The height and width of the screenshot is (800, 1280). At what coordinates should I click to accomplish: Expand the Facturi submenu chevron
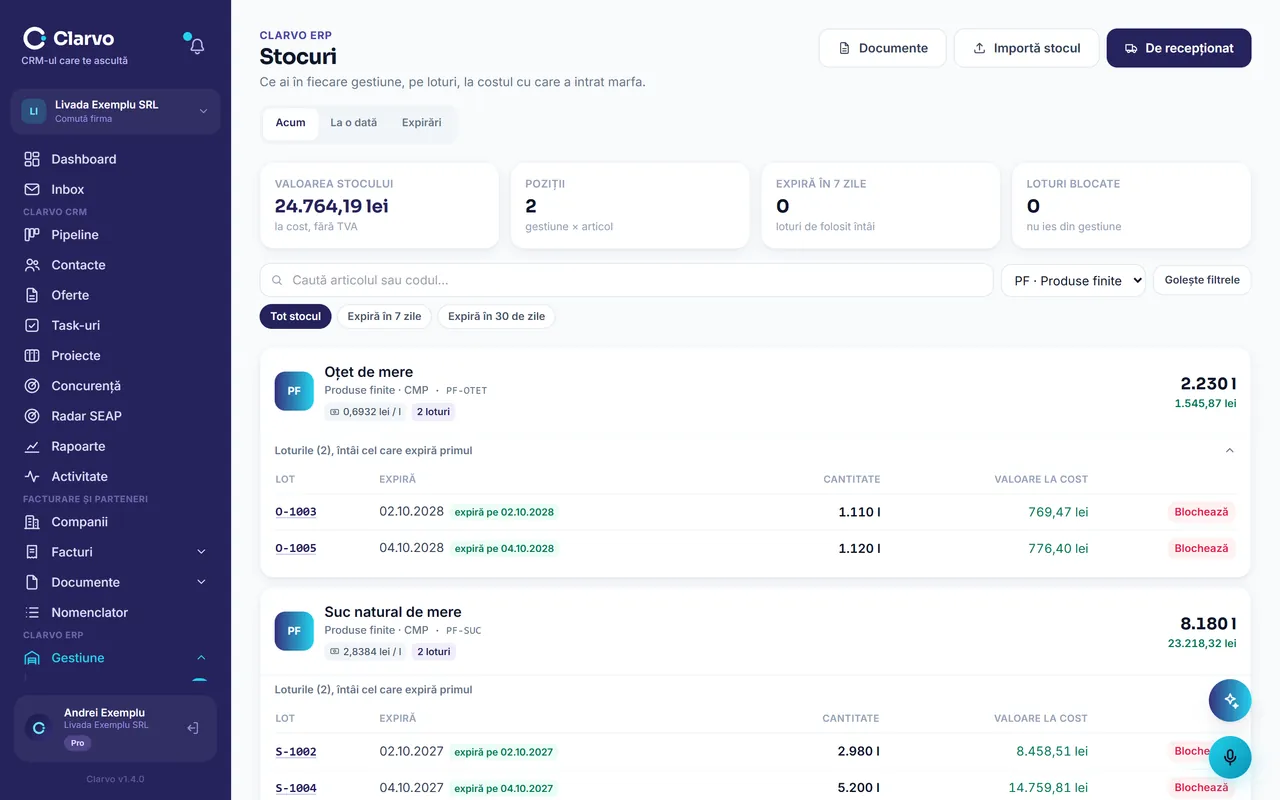pos(201,552)
